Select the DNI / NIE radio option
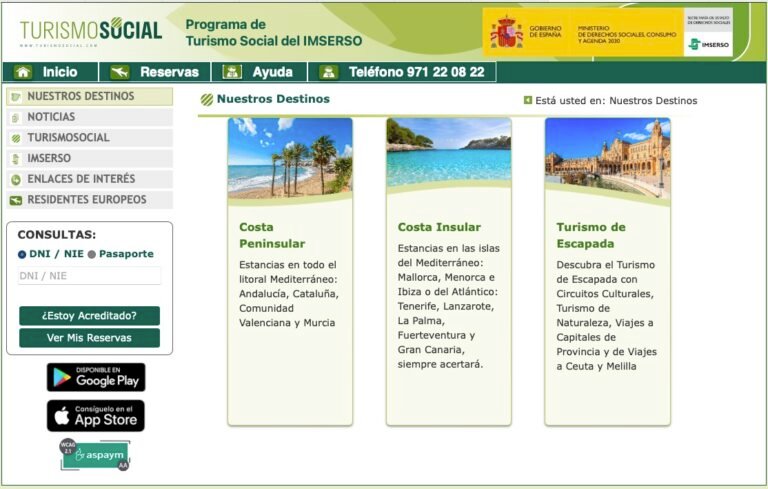The width and height of the screenshot is (768, 489). [22, 254]
